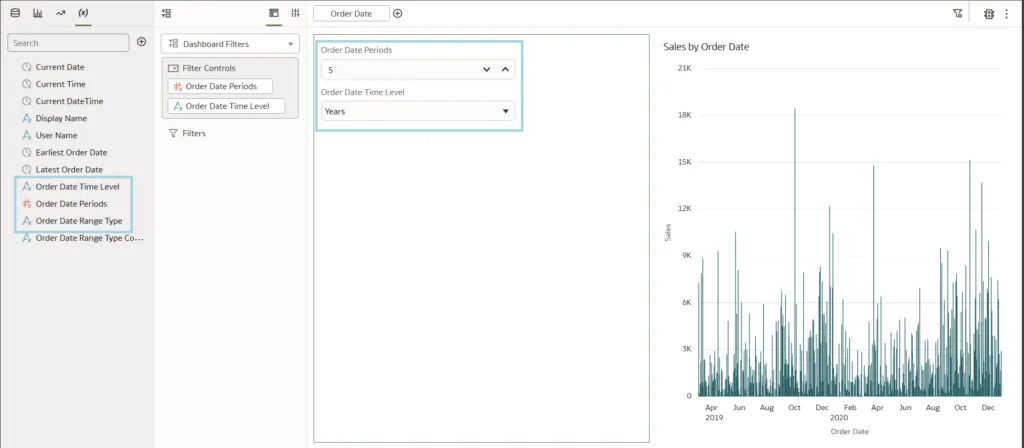
Task: Open the Analytics trend line icon
Action: (61, 13)
